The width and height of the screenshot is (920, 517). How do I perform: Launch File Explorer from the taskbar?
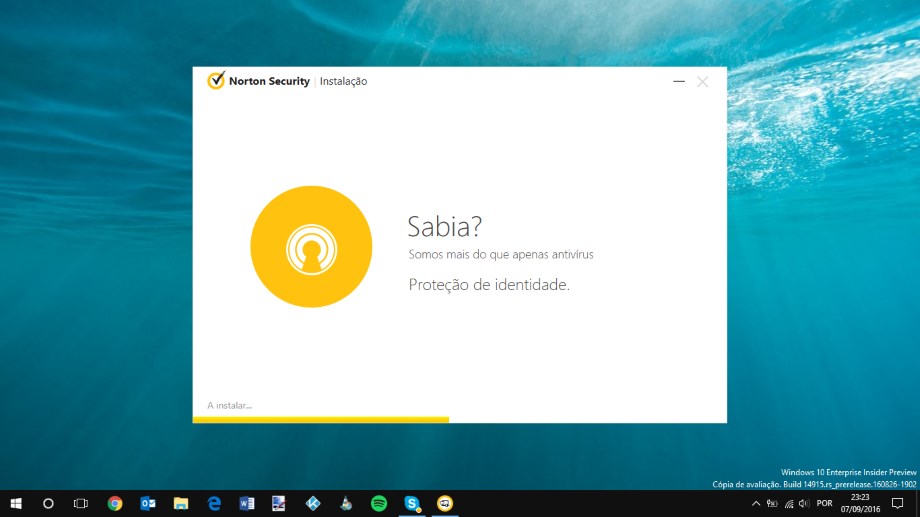[x=181, y=503]
